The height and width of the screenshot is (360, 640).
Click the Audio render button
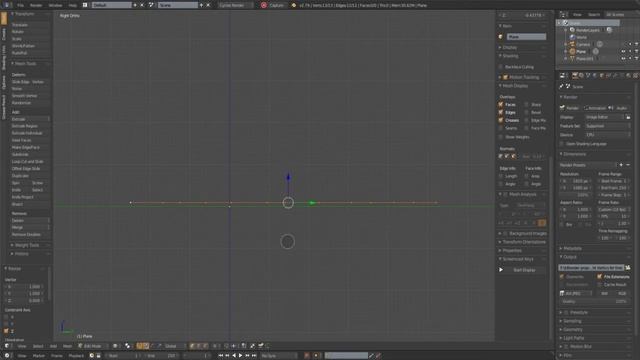[619, 108]
